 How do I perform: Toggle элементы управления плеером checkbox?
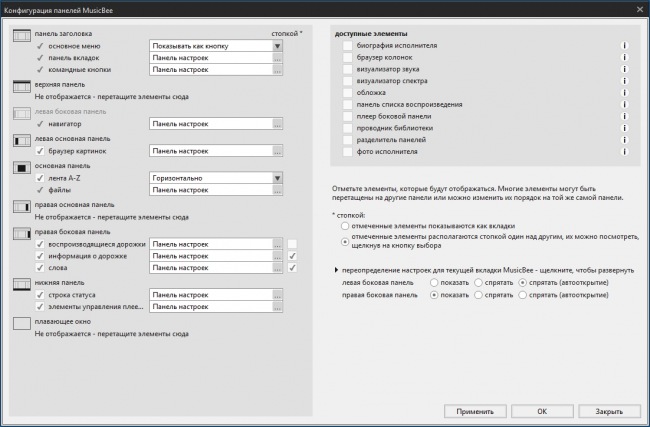click(x=40, y=307)
